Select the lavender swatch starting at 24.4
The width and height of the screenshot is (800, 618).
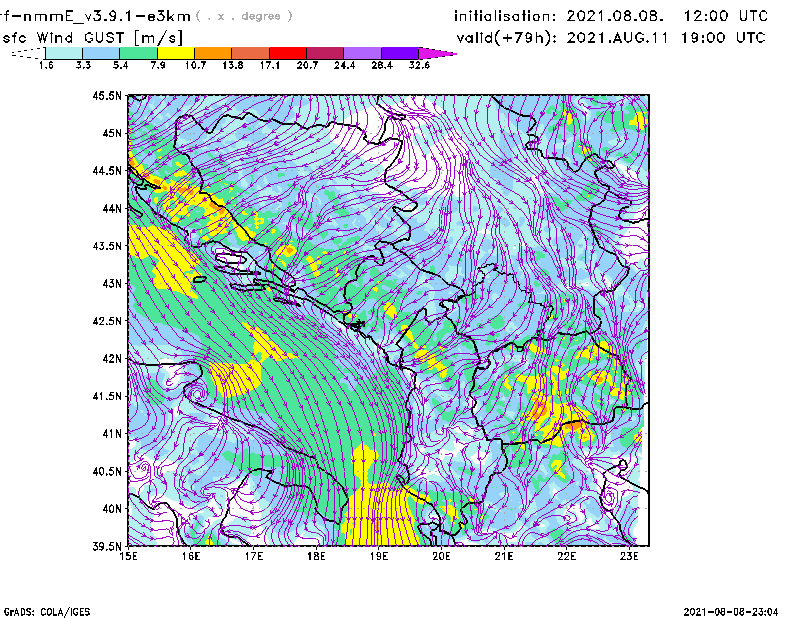[363, 53]
